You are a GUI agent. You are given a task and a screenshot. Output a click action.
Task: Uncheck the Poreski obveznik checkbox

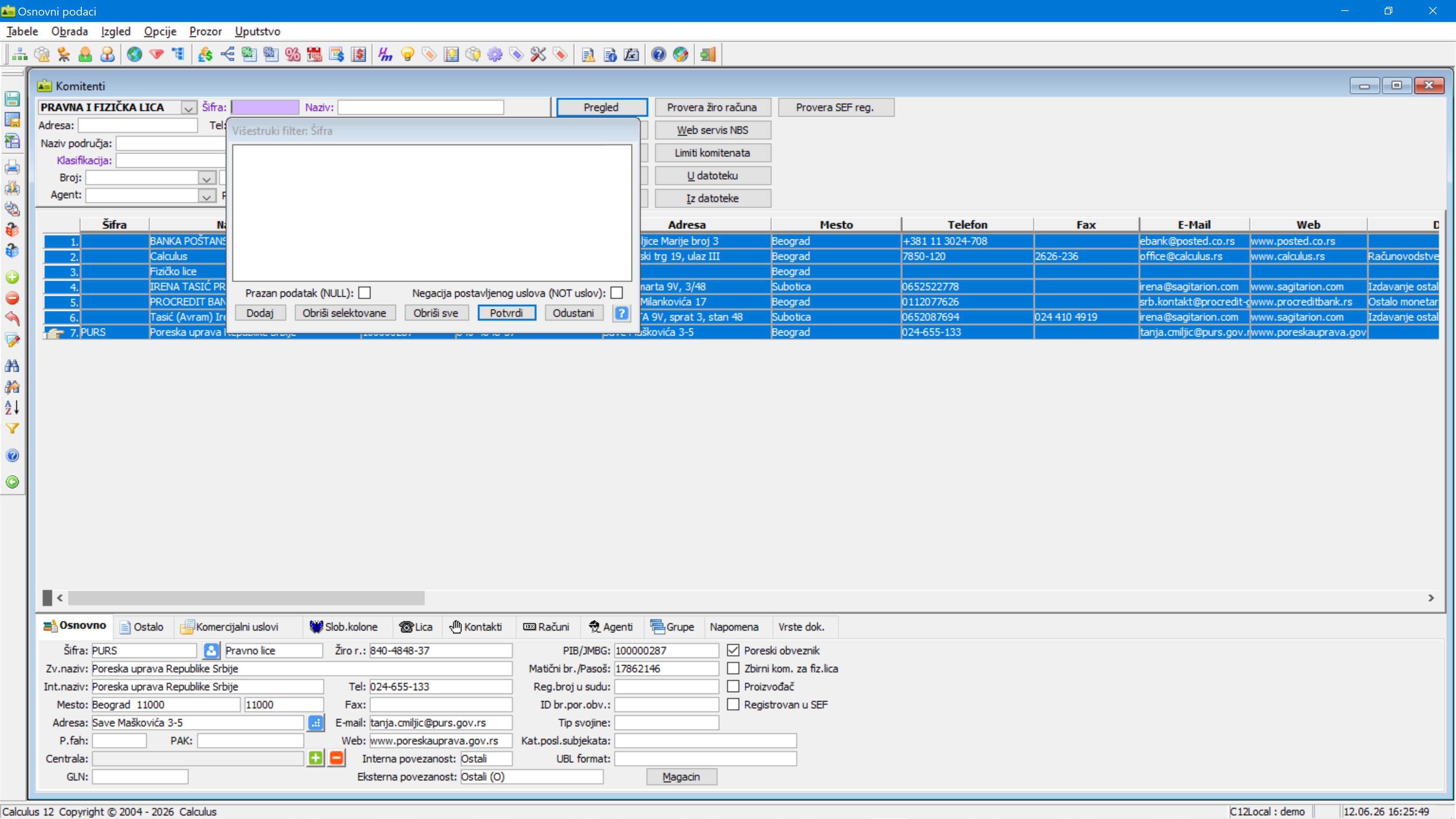[733, 650]
